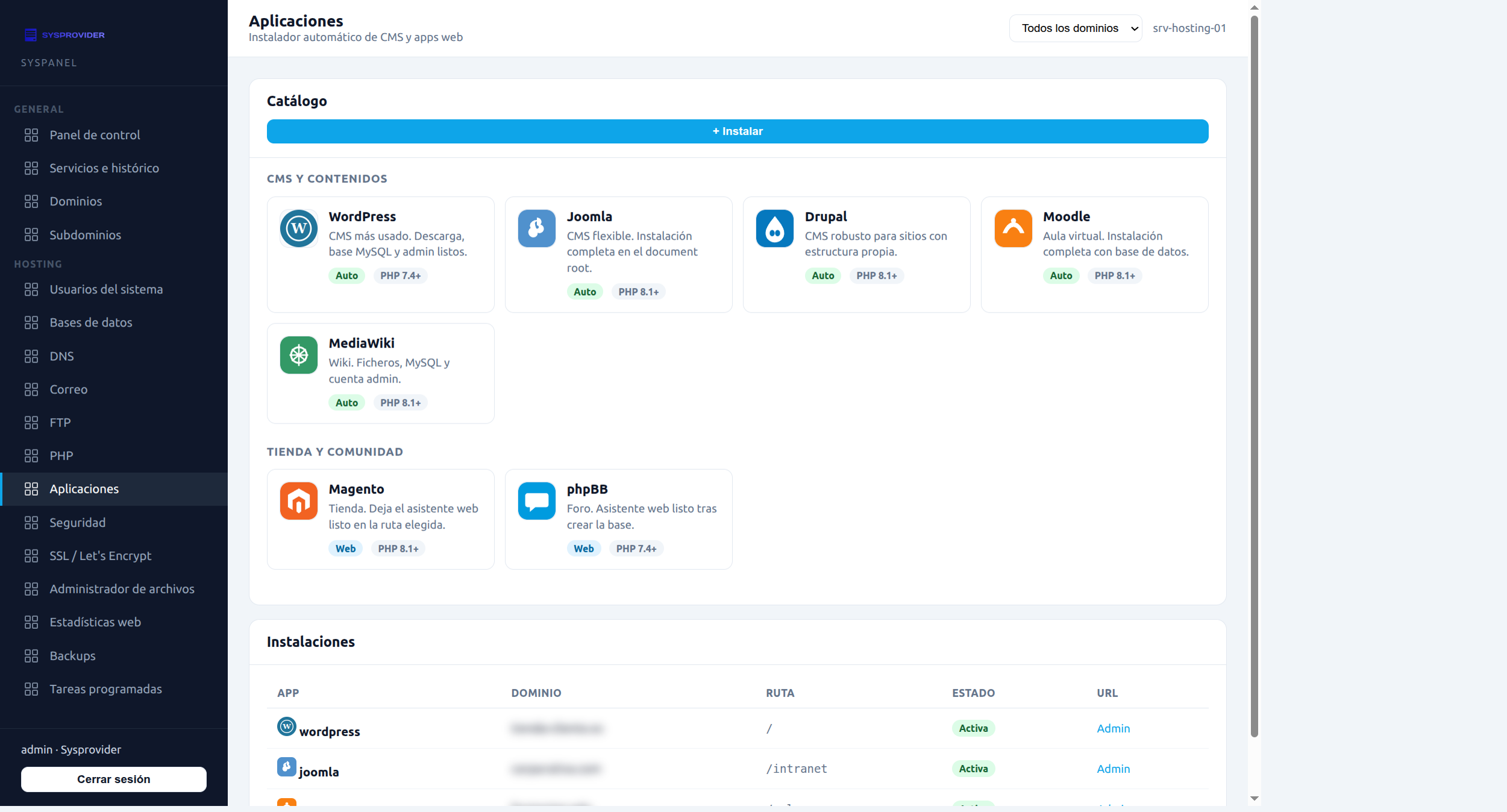This screenshot has height=812, width=1507.
Task: Open Admin link for wordpress row
Action: tap(1113, 728)
